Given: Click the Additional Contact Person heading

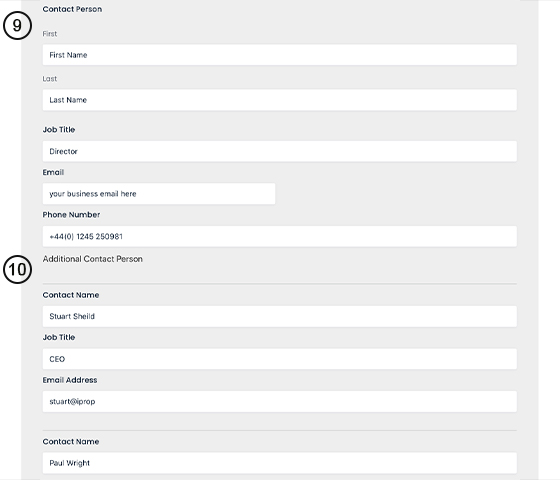Looking at the screenshot, I should pos(92,259).
